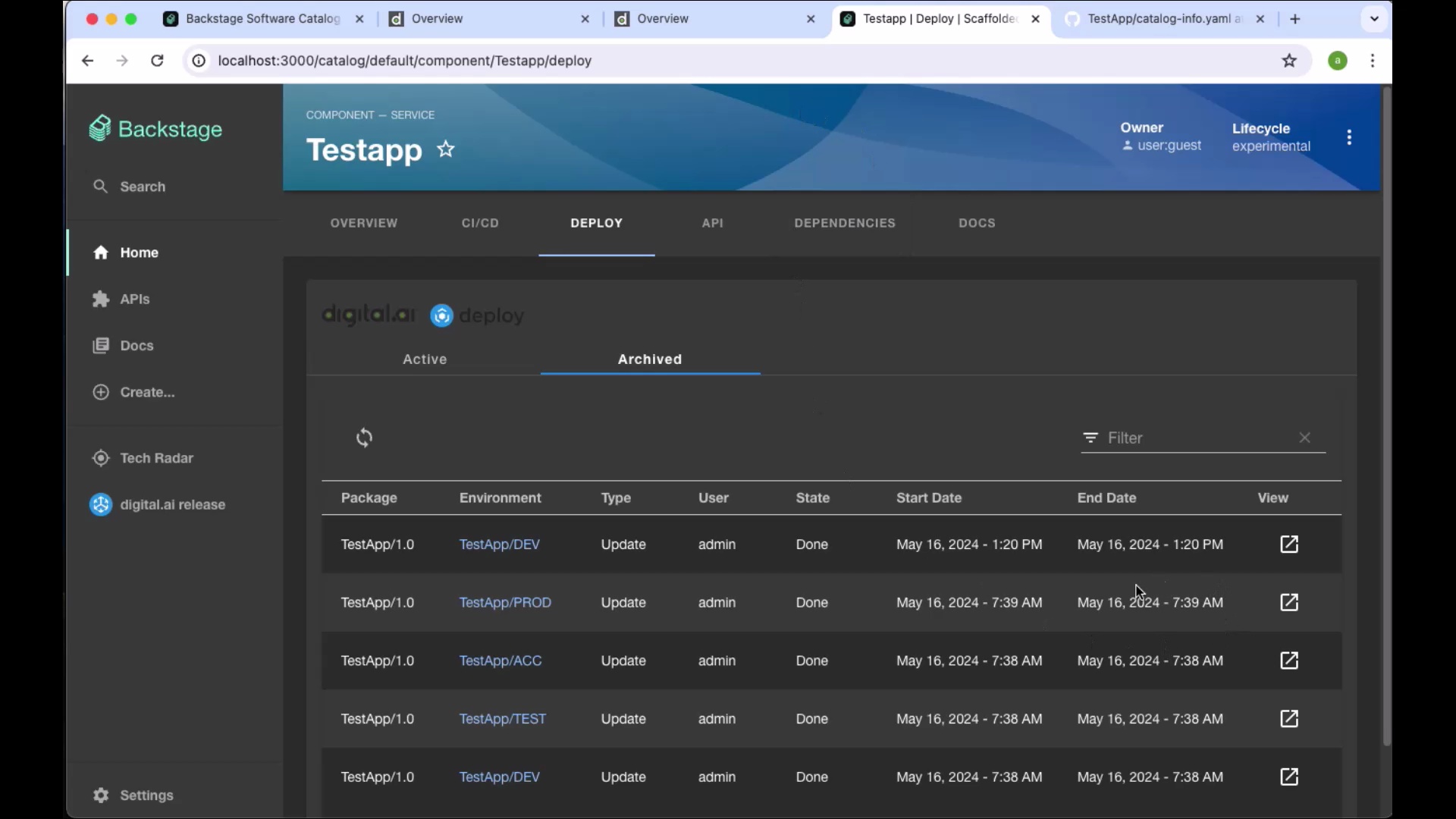Favorite Testapp with the star icon
Screen dimensions: 1456x819
[x=446, y=149]
